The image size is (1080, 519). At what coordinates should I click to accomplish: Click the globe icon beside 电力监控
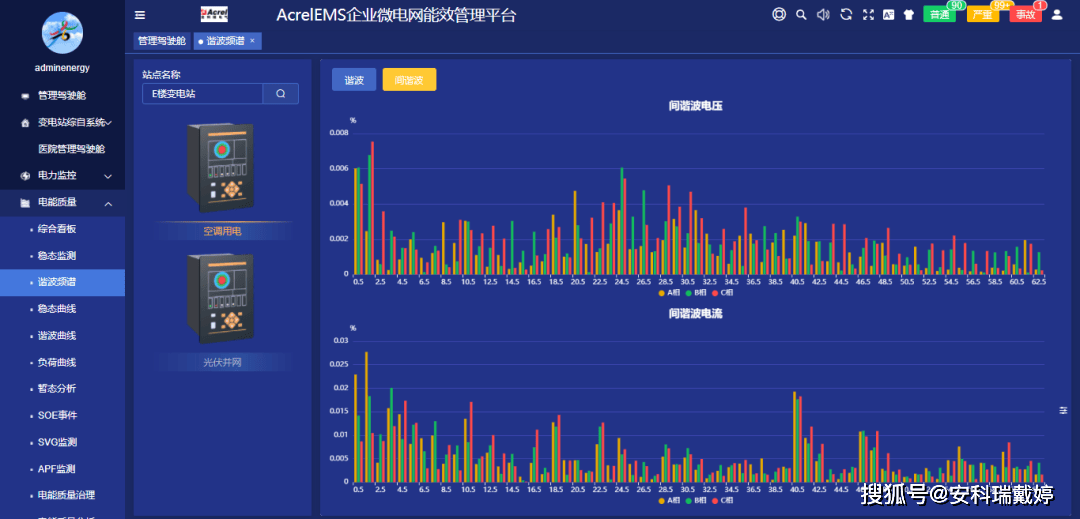[25, 176]
